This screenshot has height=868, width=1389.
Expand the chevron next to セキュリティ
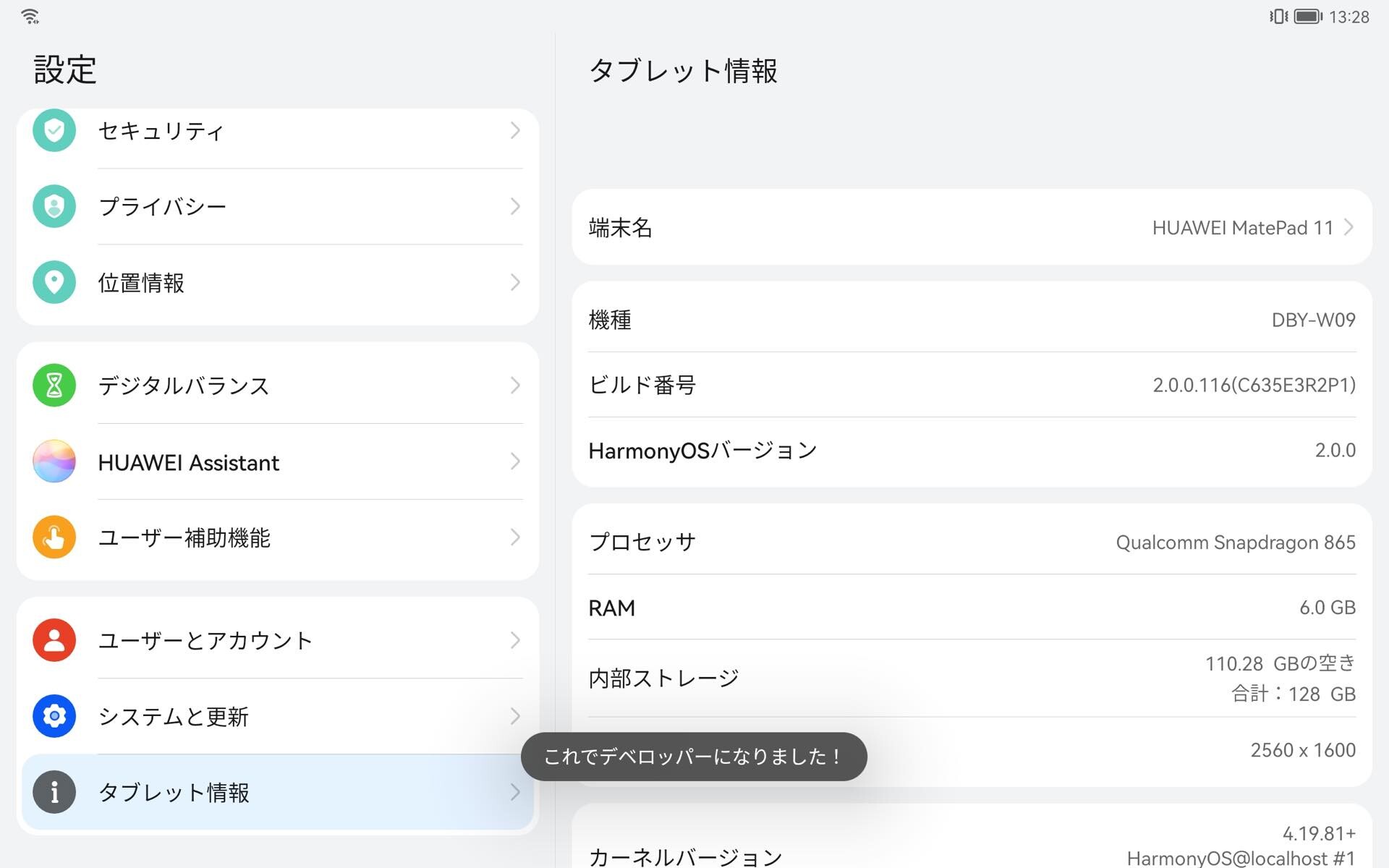515,130
